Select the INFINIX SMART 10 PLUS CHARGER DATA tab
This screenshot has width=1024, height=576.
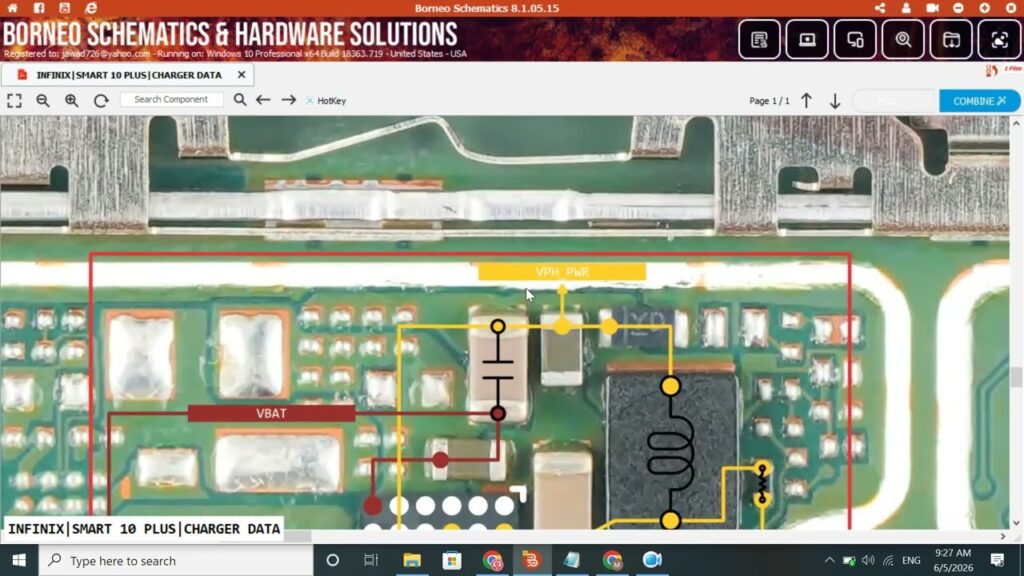coord(128,75)
